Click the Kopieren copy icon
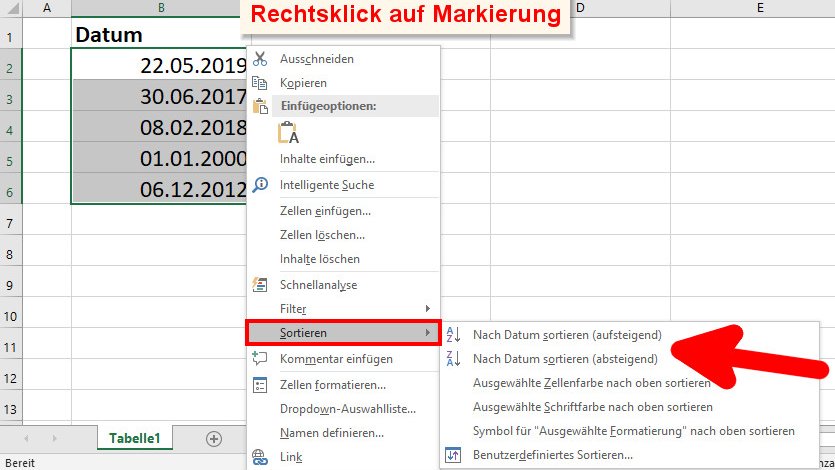The width and height of the screenshot is (835, 470). click(260, 84)
